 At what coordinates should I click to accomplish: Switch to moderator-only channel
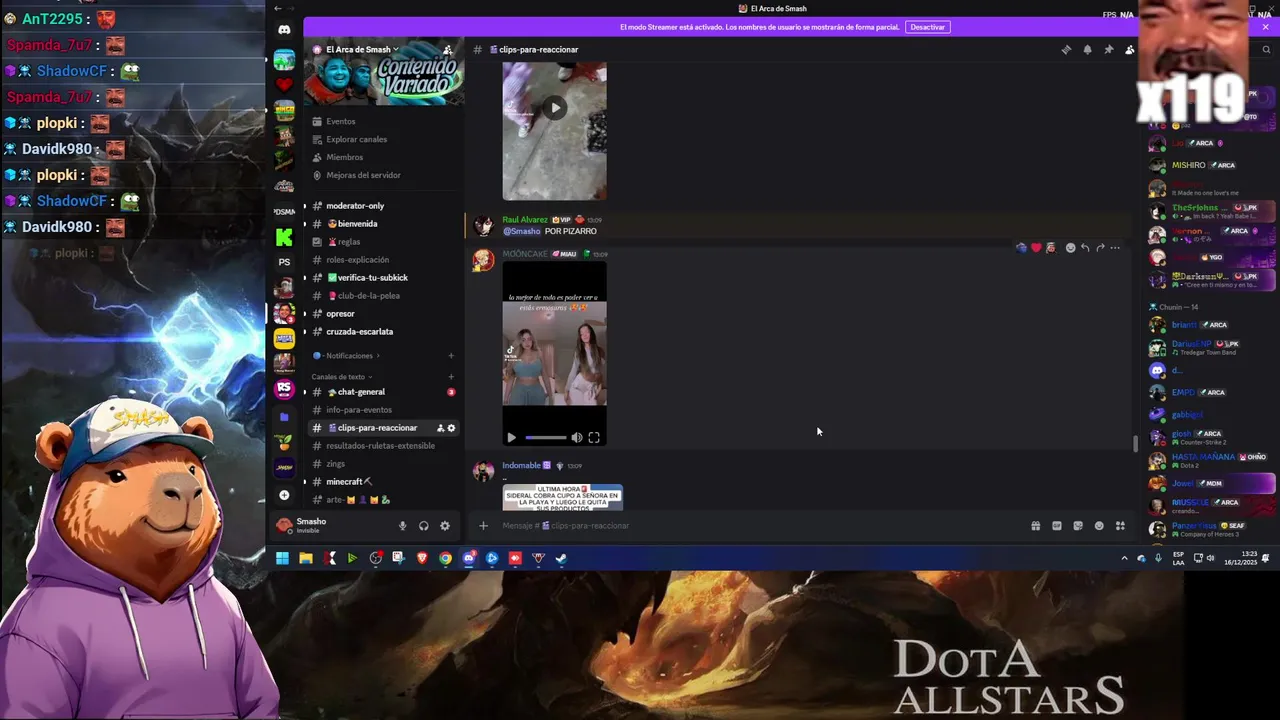pos(383,206)
